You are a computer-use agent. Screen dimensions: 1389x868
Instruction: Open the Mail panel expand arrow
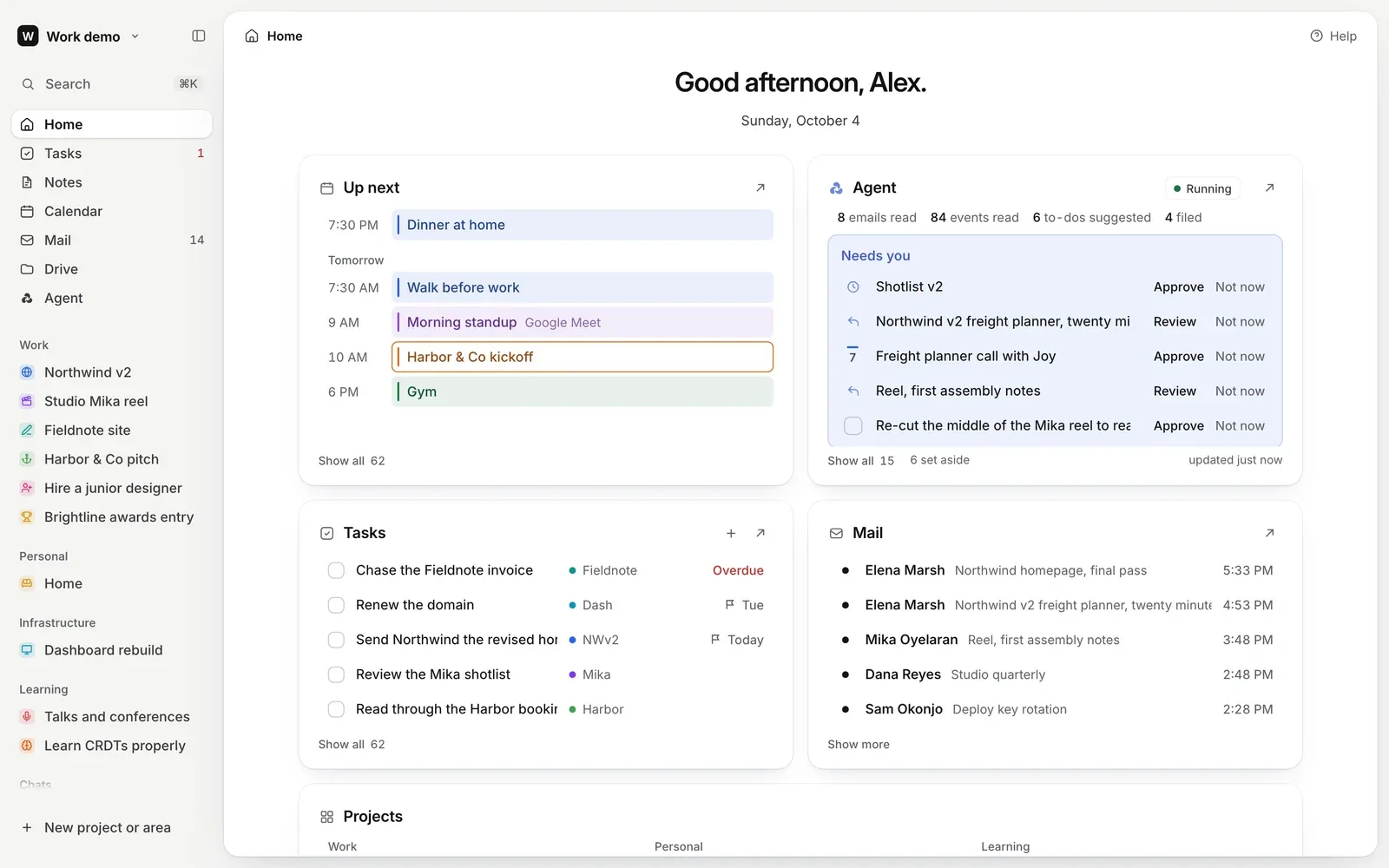(x=1269, y=533)
